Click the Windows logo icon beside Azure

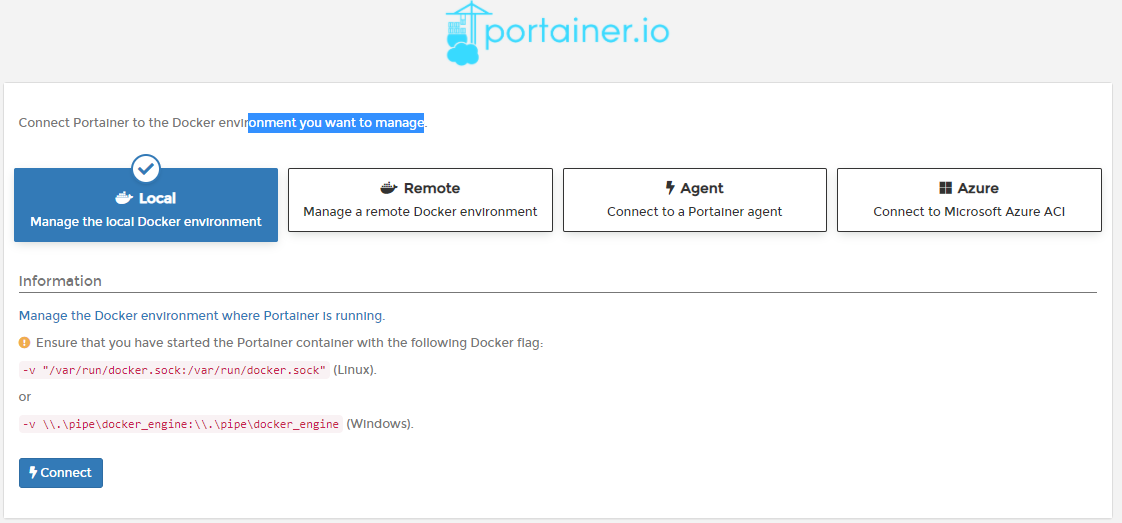point(946,188)
